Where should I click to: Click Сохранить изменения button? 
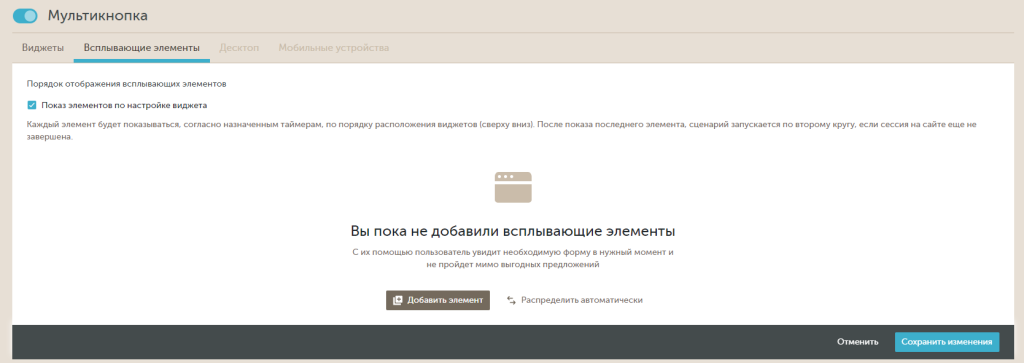coord(947,341)
